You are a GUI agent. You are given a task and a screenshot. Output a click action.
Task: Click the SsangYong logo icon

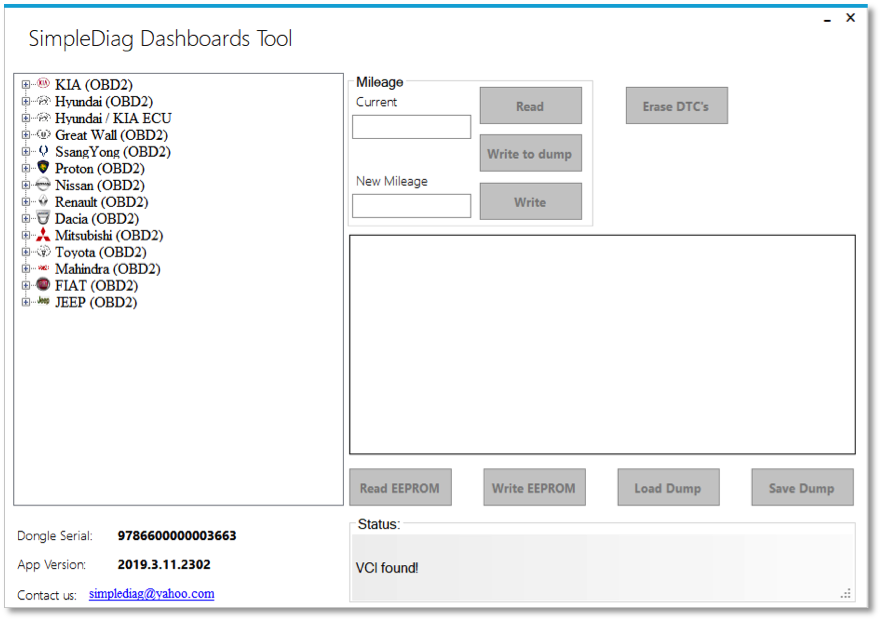[x=43, y=151]
